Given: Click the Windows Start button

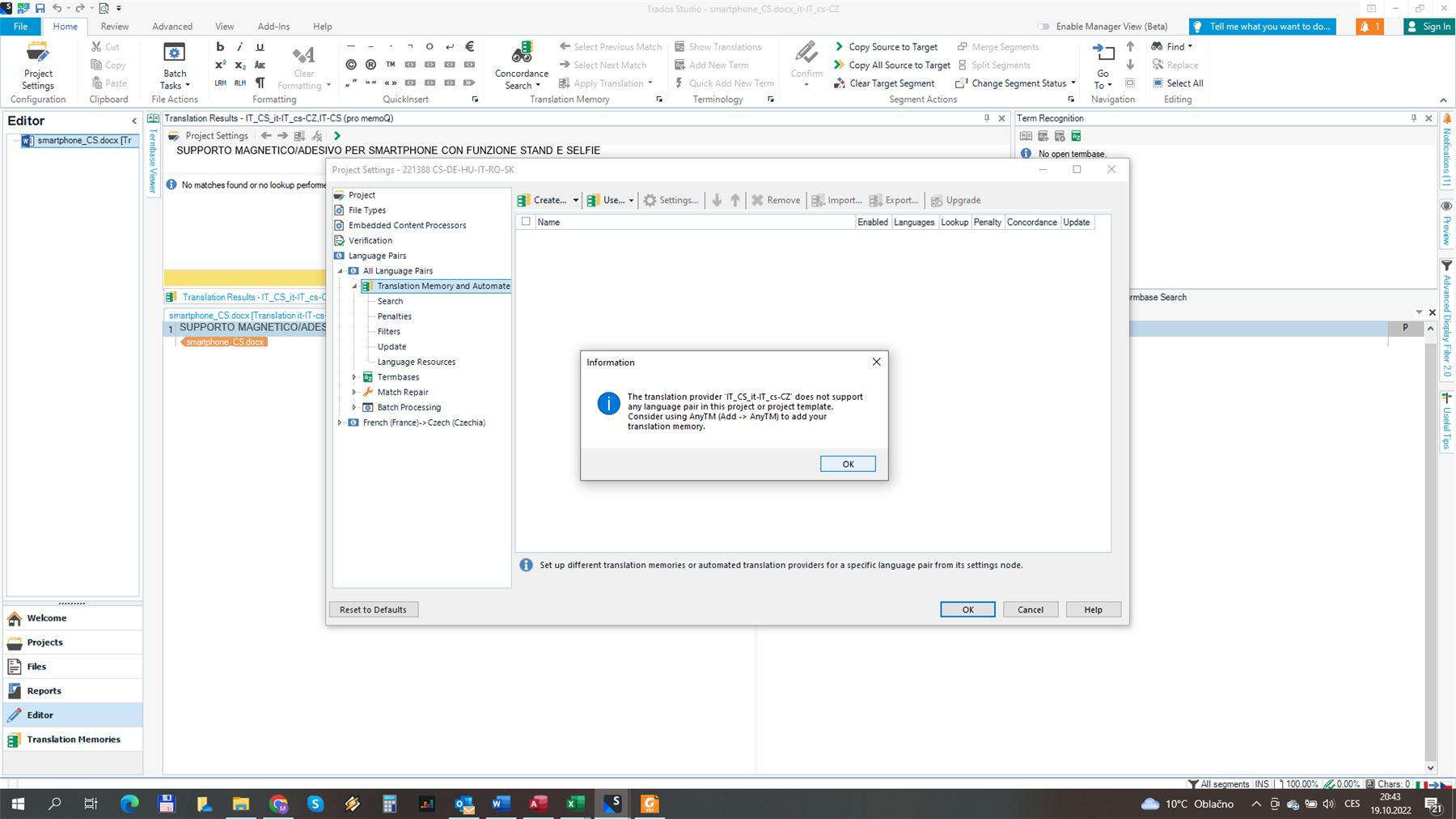Looking at the screenshot, I should pyautogui.click(x=18, y=804).
